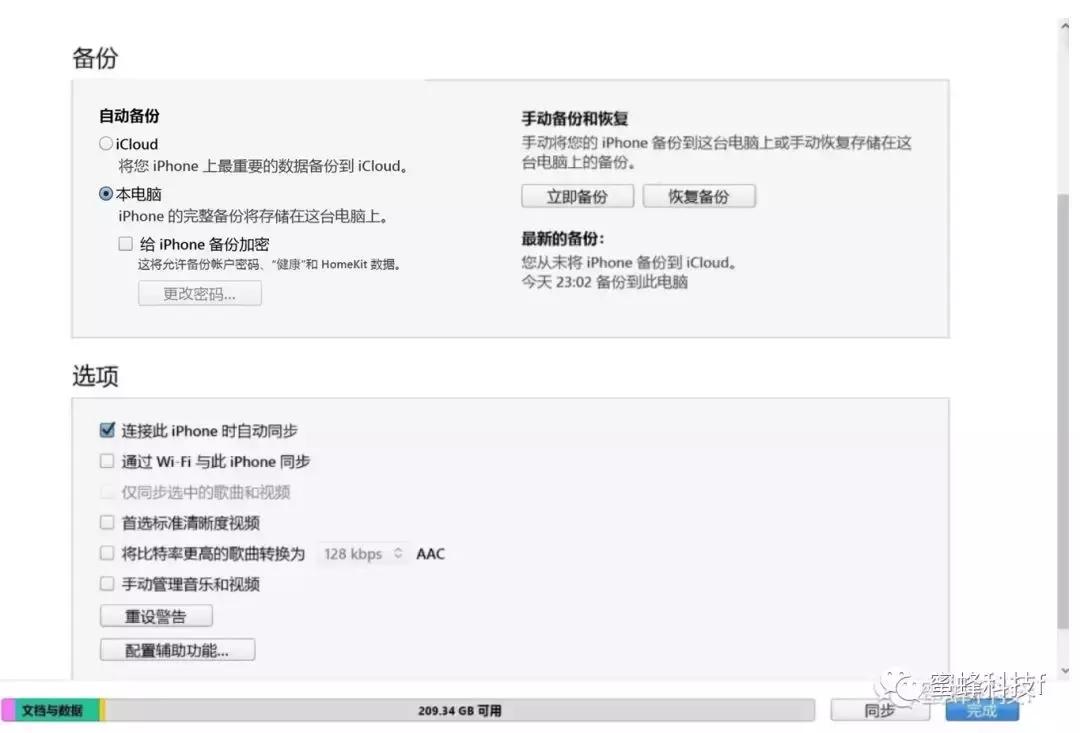
Task: Open the 128 kbps bitrate dropdown
Action: click(x=362, y=554)
